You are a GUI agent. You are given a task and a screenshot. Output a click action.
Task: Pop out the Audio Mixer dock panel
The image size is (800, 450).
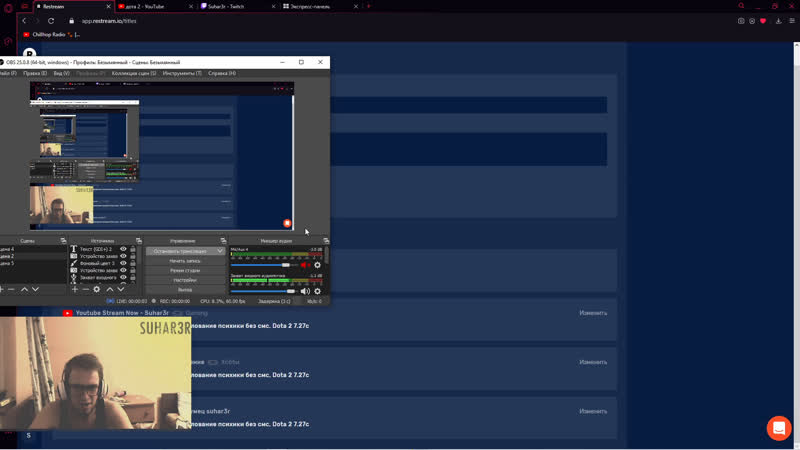(x=326, y=241)
